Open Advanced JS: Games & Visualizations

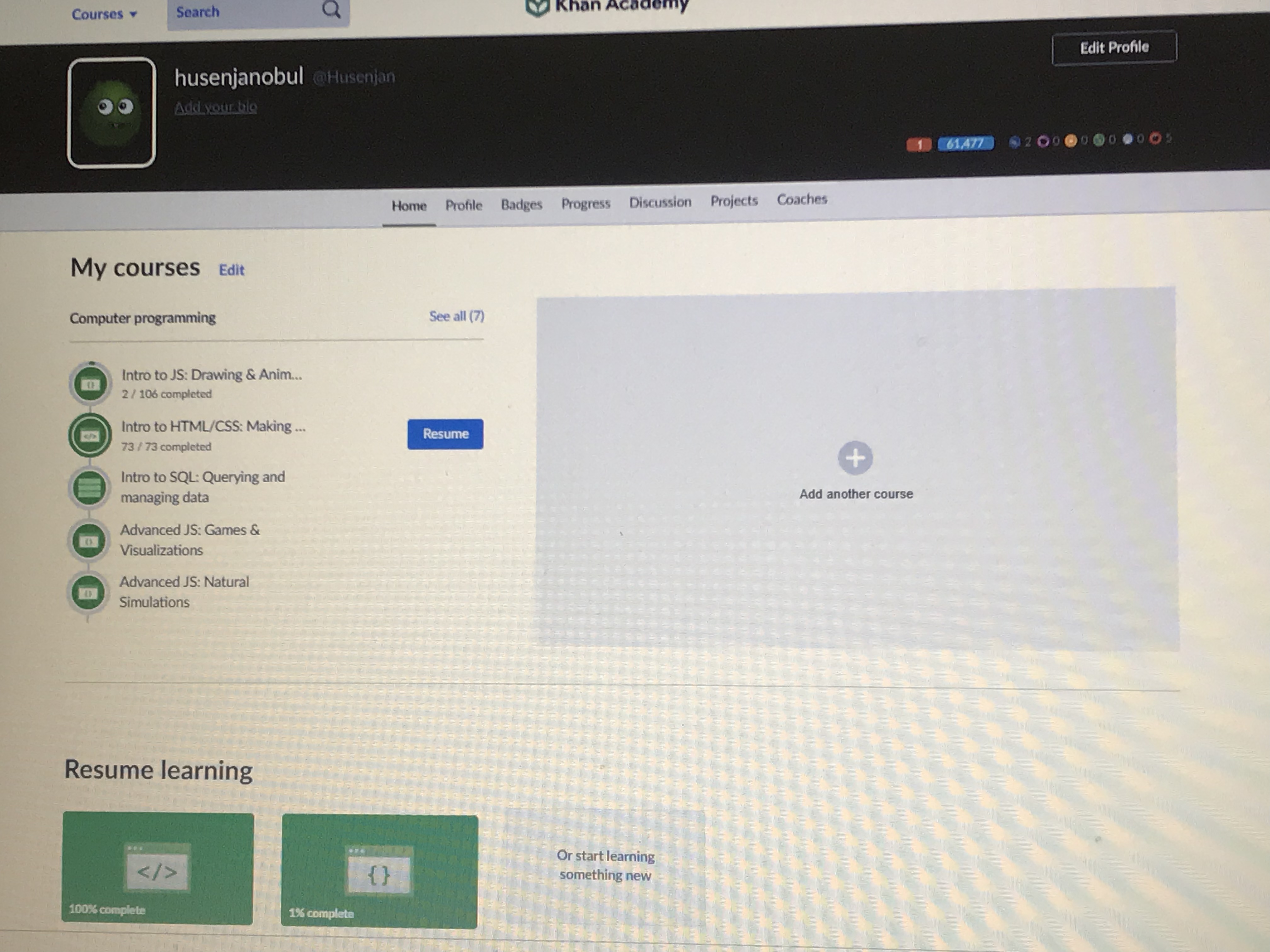tap(190, 539)
